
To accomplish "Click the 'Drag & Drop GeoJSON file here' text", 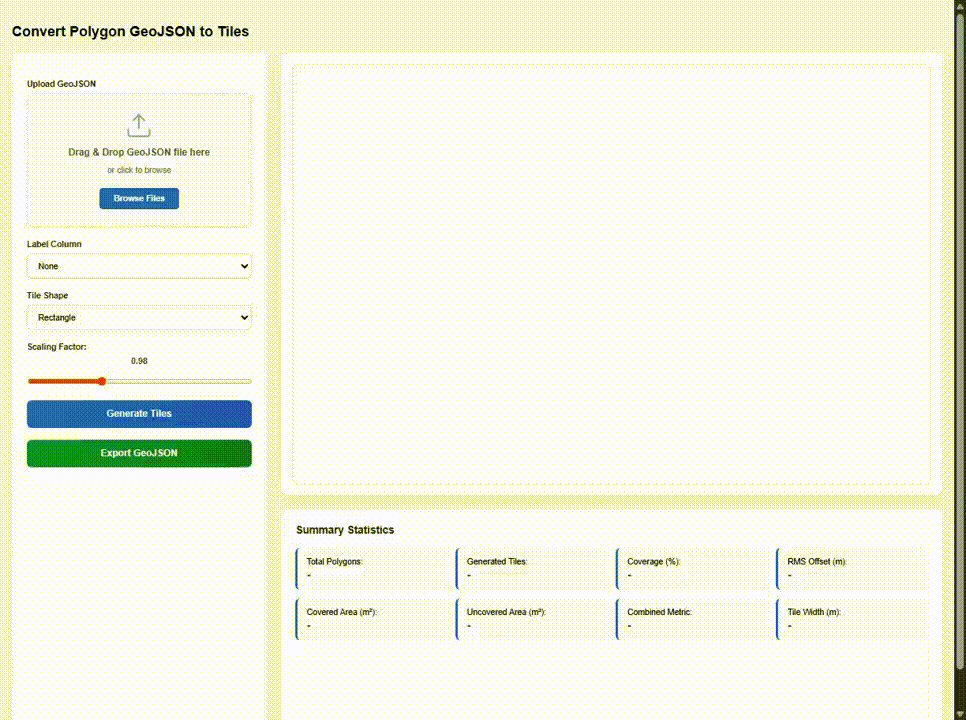I will 139,152.
